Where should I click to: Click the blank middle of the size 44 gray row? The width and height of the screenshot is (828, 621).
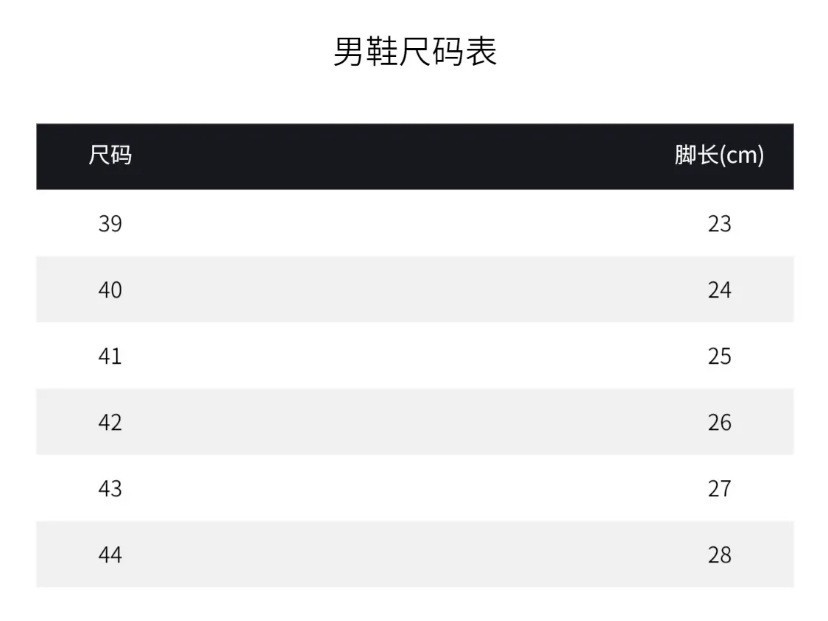click(414, 554)
